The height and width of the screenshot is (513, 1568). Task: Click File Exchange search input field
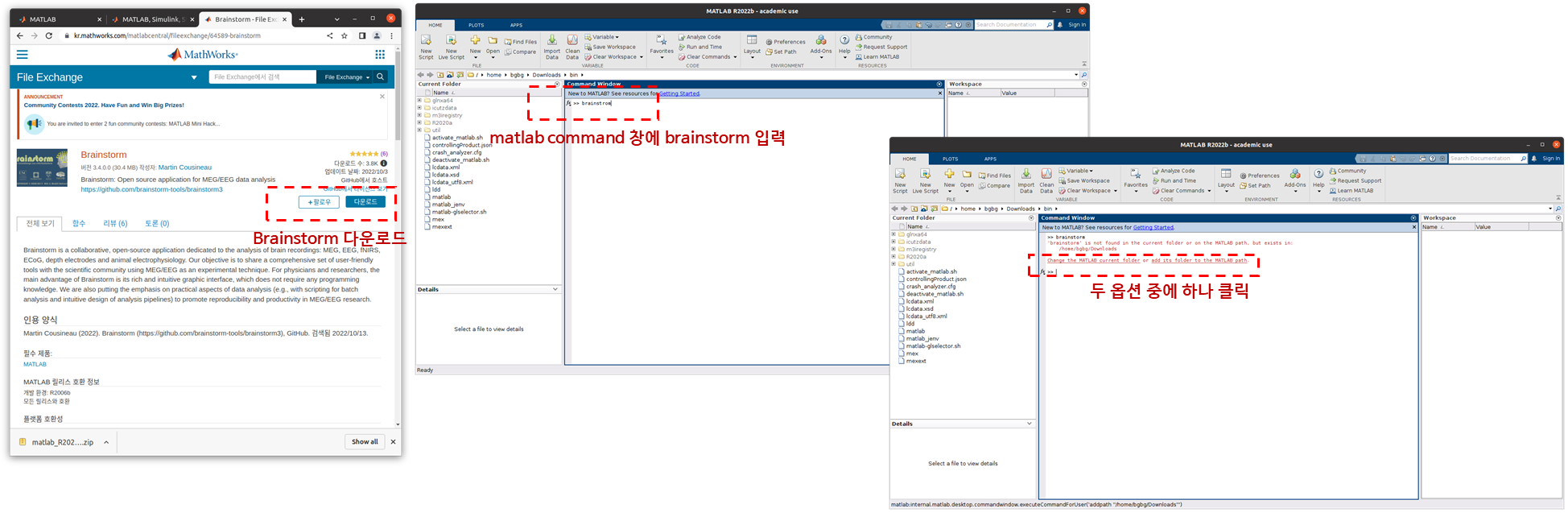coord(262,77)
